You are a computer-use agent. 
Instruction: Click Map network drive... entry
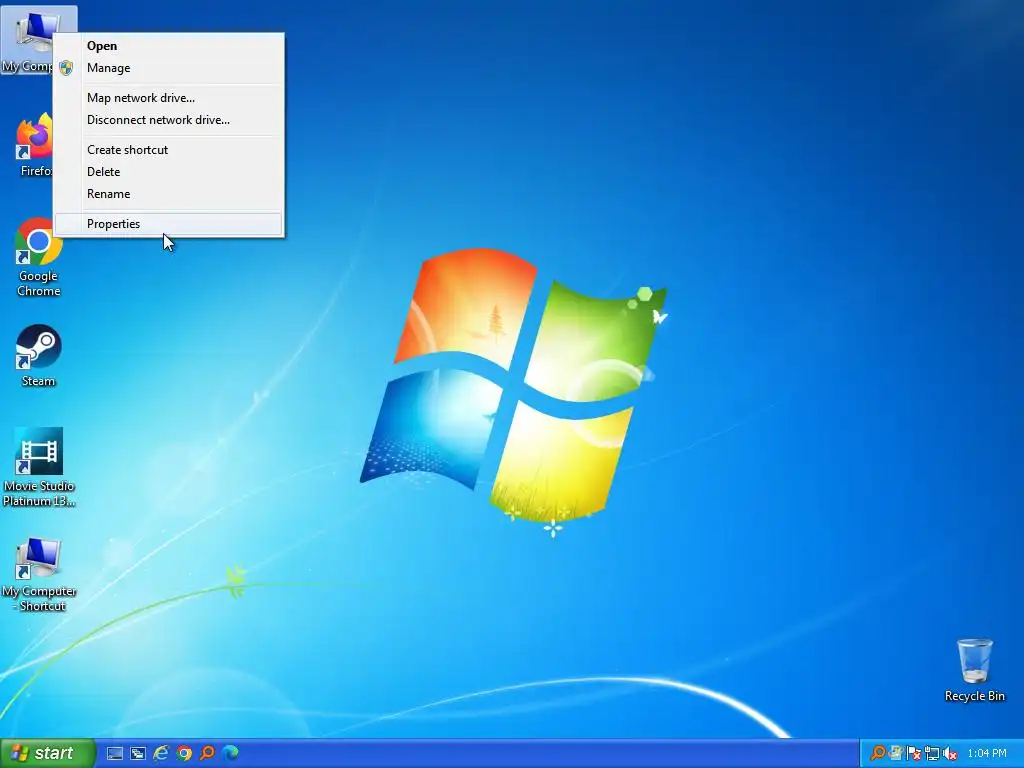coord(169,98)
